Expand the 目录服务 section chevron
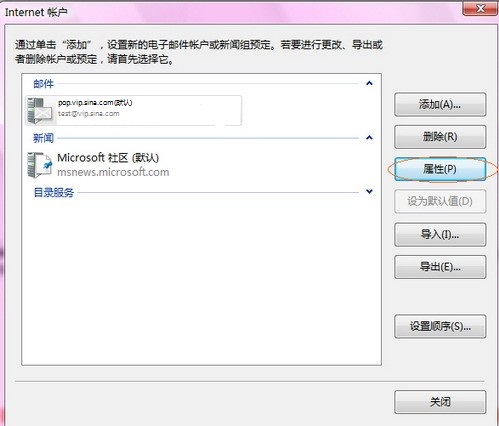Image resolution: width=499 pixels, height=426 pixels. (369, 192)
